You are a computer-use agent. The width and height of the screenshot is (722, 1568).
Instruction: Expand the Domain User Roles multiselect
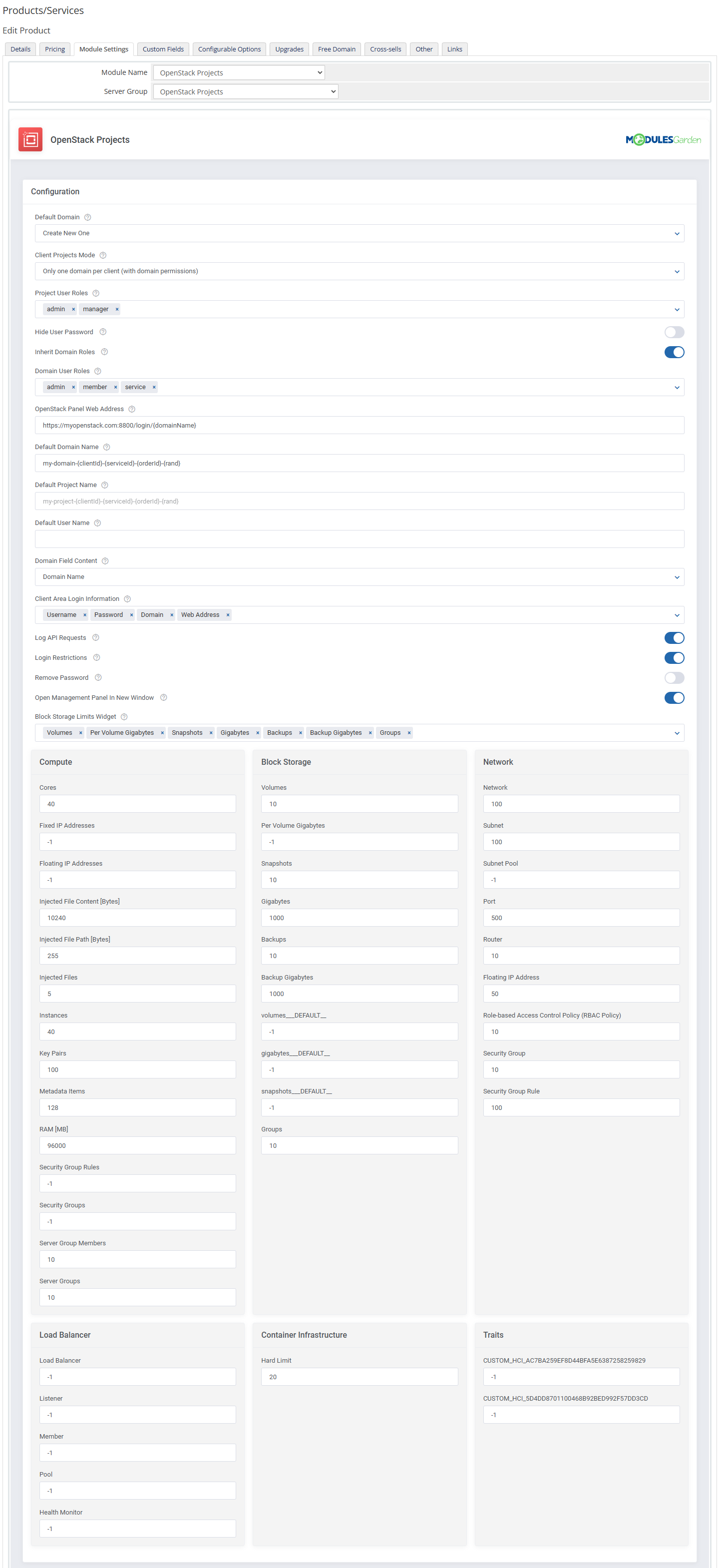[x=677, y=387]
